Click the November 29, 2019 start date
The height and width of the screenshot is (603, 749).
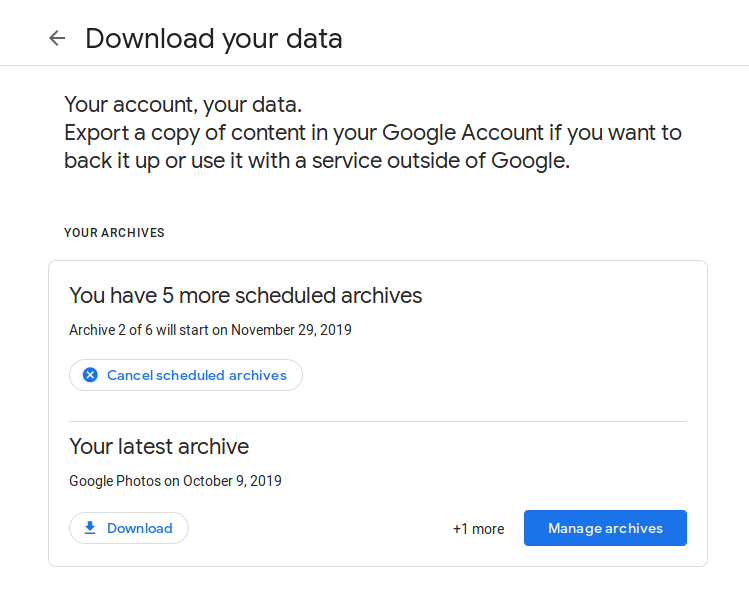click(x=291, y=330)
